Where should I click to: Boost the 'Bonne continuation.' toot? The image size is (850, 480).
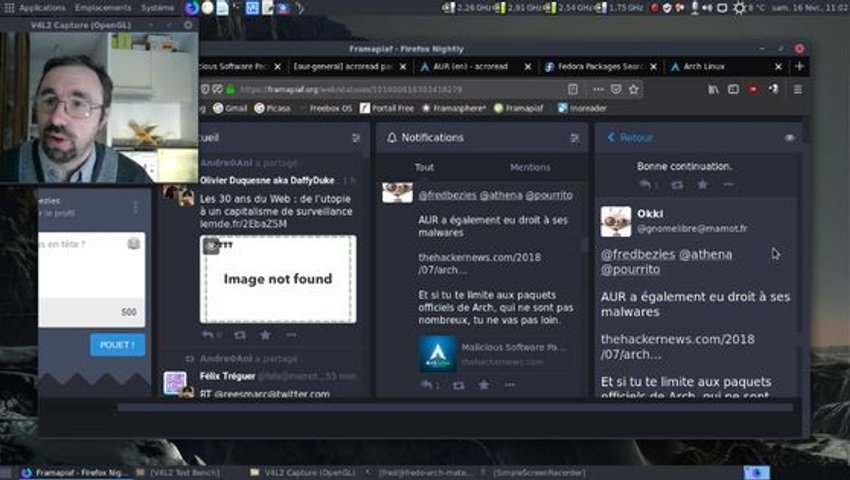click(677, 185)
